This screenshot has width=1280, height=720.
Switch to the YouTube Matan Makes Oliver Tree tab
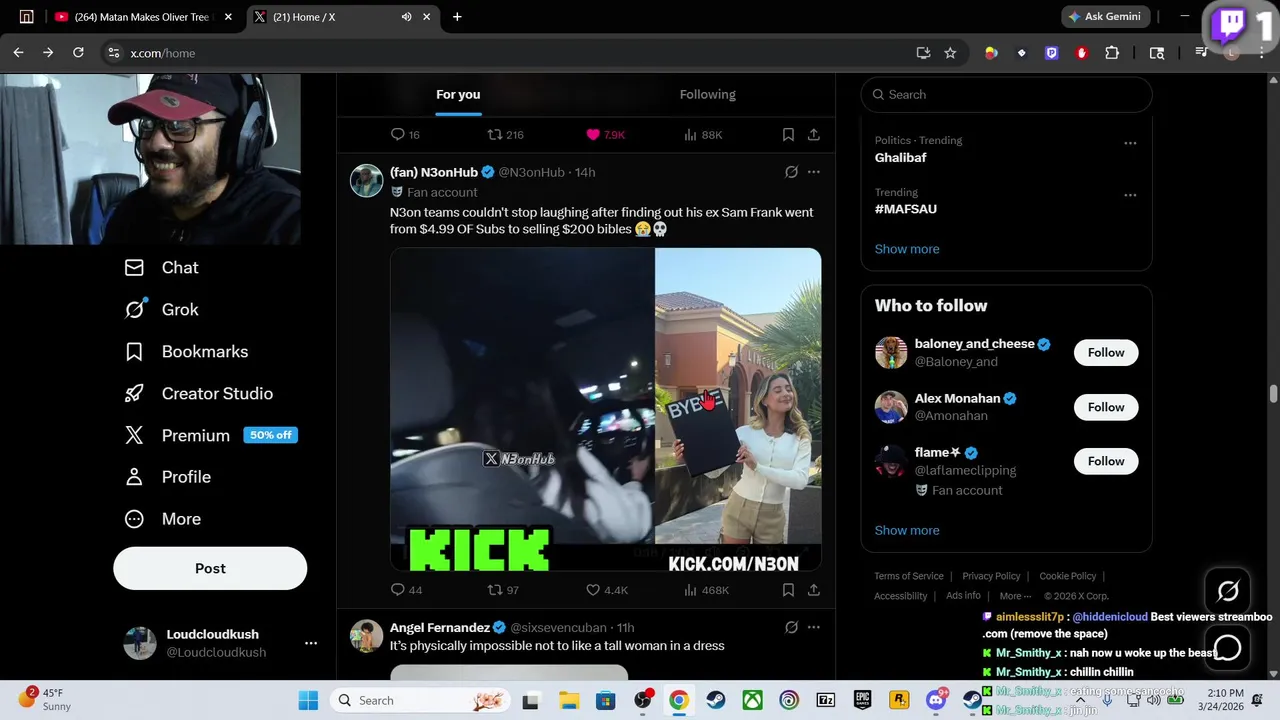pyautogui.click(x=144, y=17)
